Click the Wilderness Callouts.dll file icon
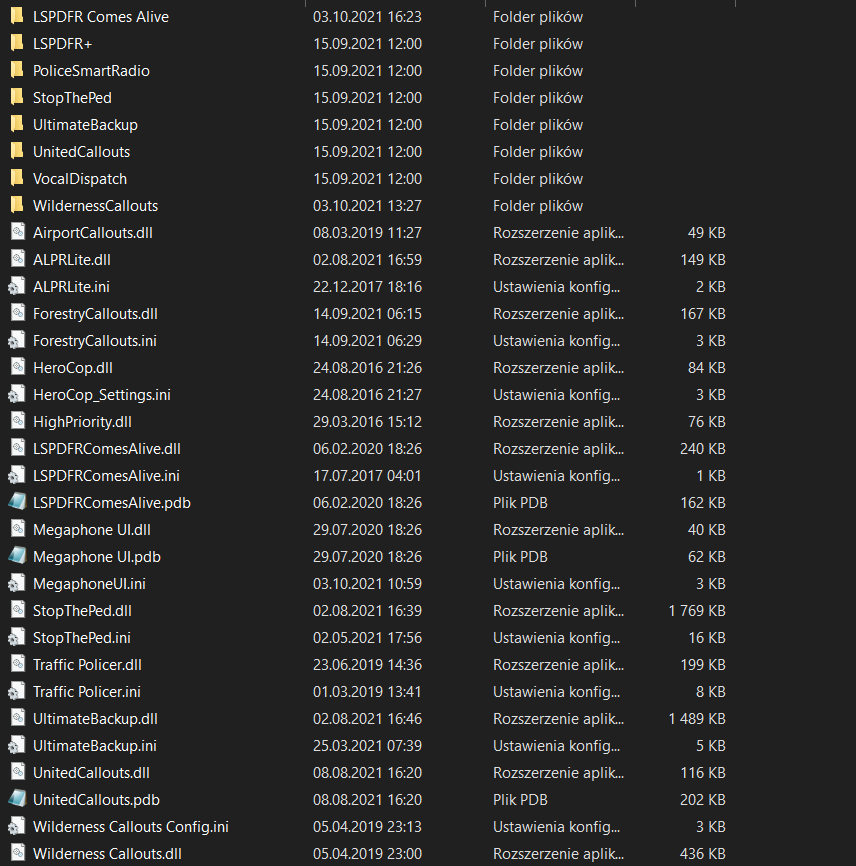 [17, 853]
